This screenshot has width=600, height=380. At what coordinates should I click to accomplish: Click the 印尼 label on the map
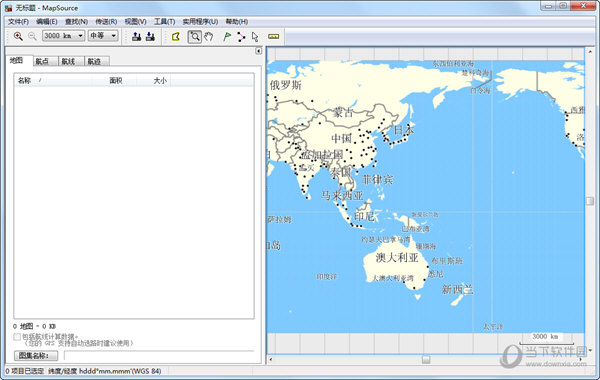click(364, 216)
